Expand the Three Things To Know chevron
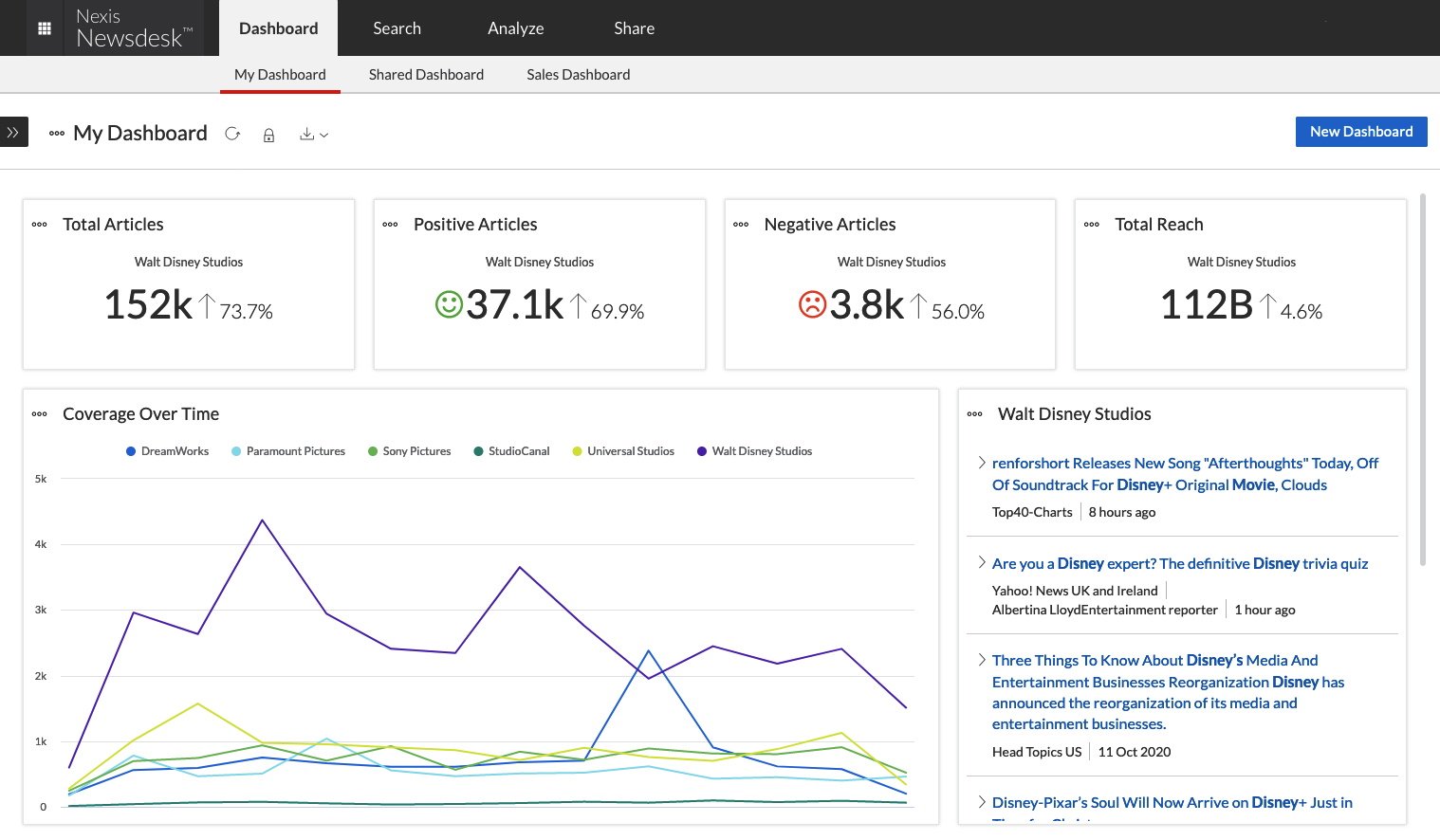Viewport: 1440px width, 840px height. (x=982, y=660)
